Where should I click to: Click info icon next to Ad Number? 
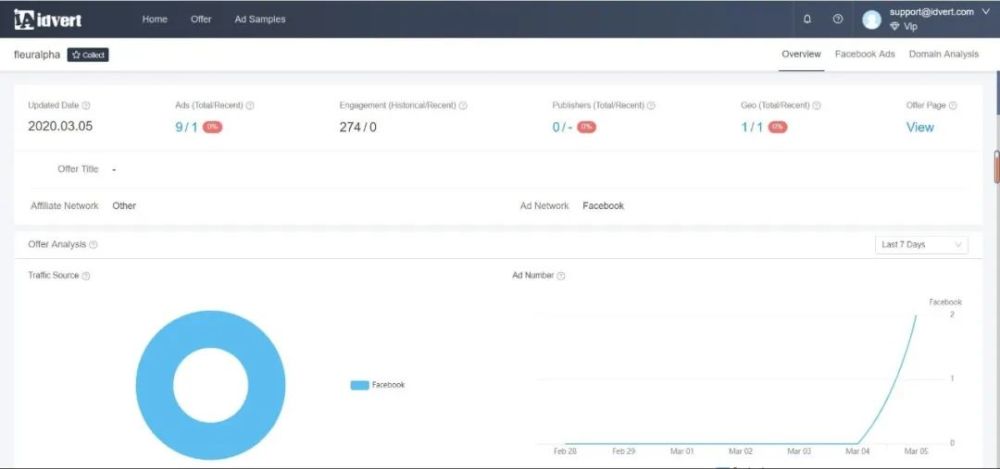(x=561, y=276)
